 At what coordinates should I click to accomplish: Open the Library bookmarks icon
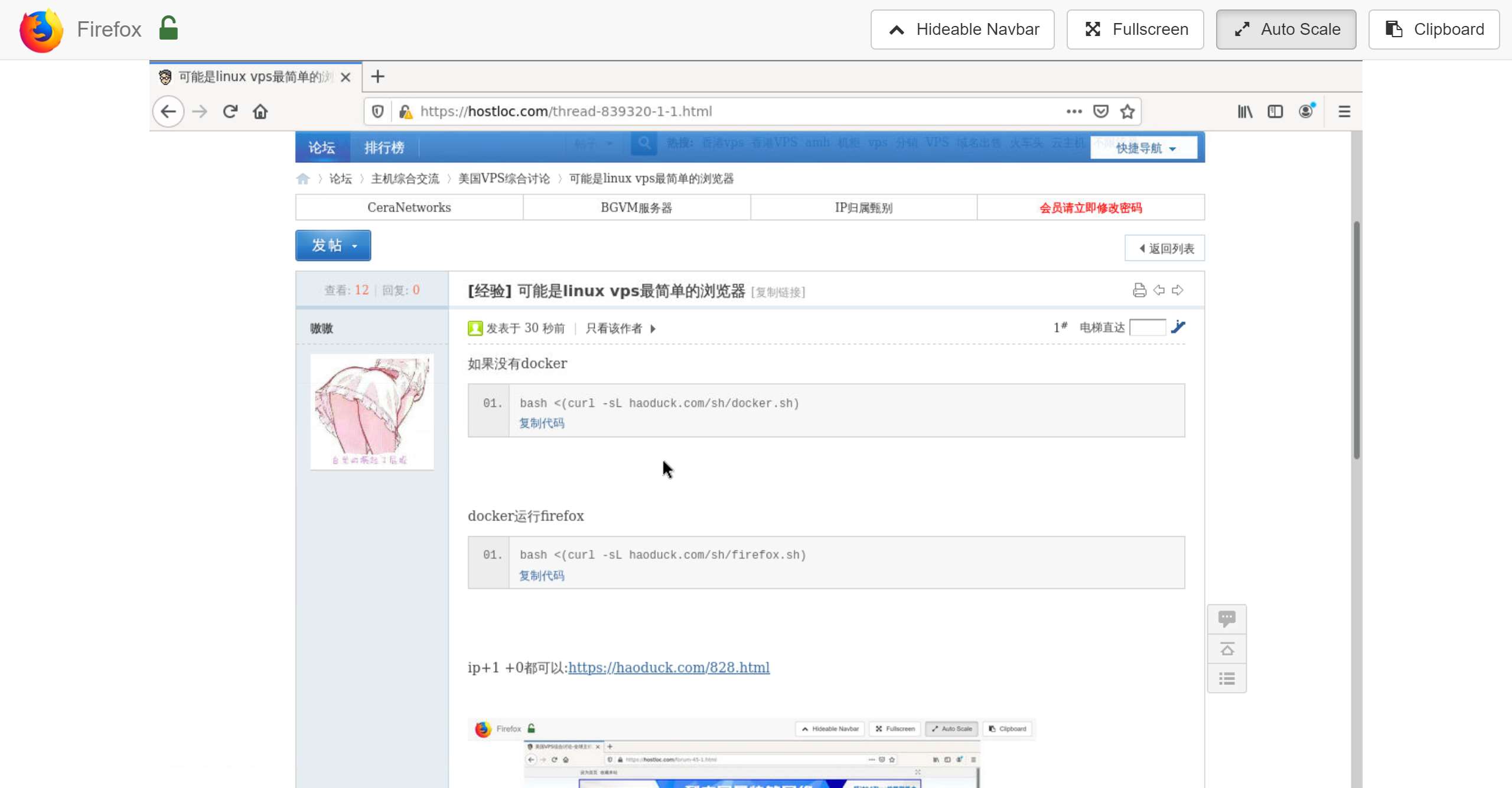1245,111
